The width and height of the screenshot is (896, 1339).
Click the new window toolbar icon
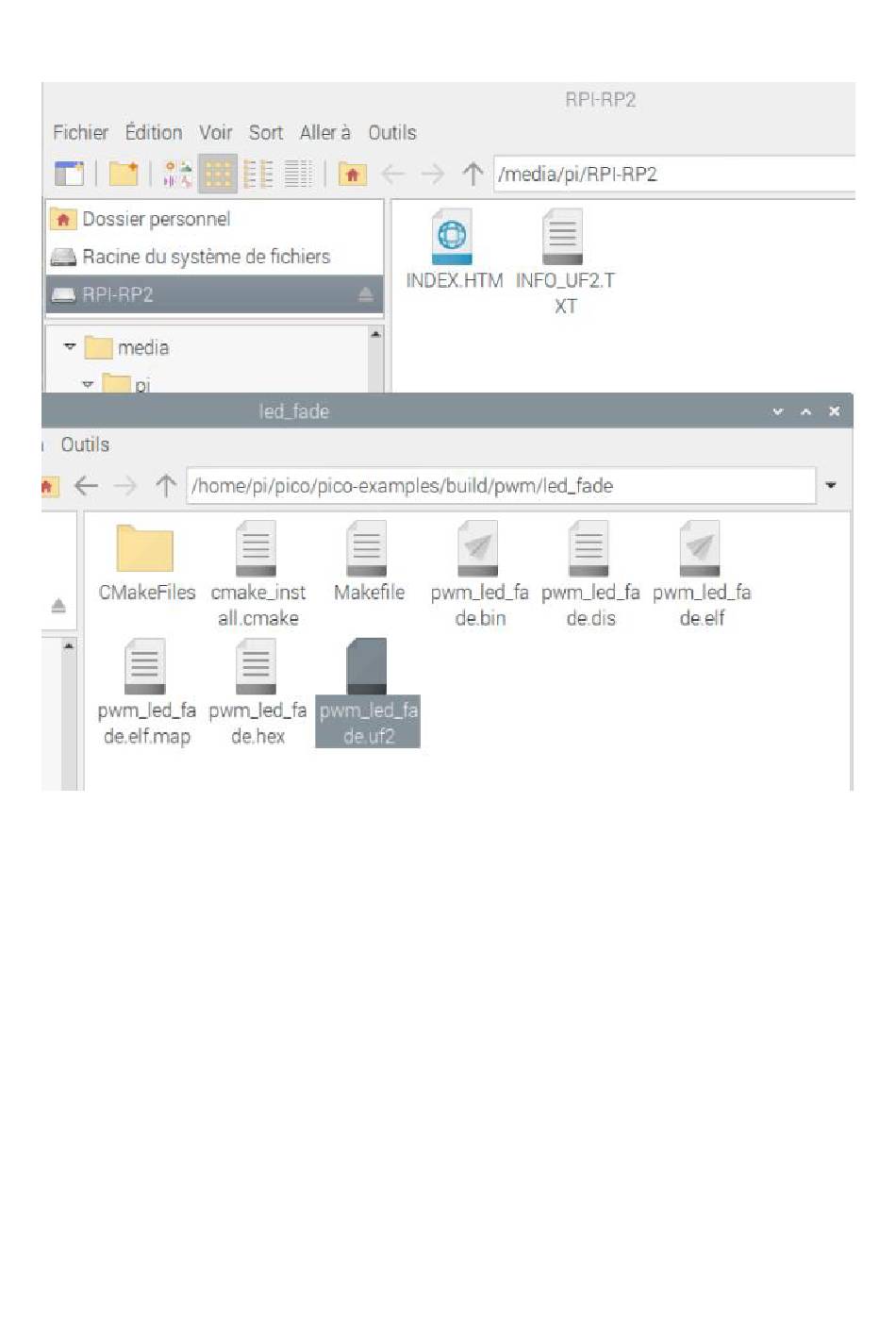click(69, 174)
